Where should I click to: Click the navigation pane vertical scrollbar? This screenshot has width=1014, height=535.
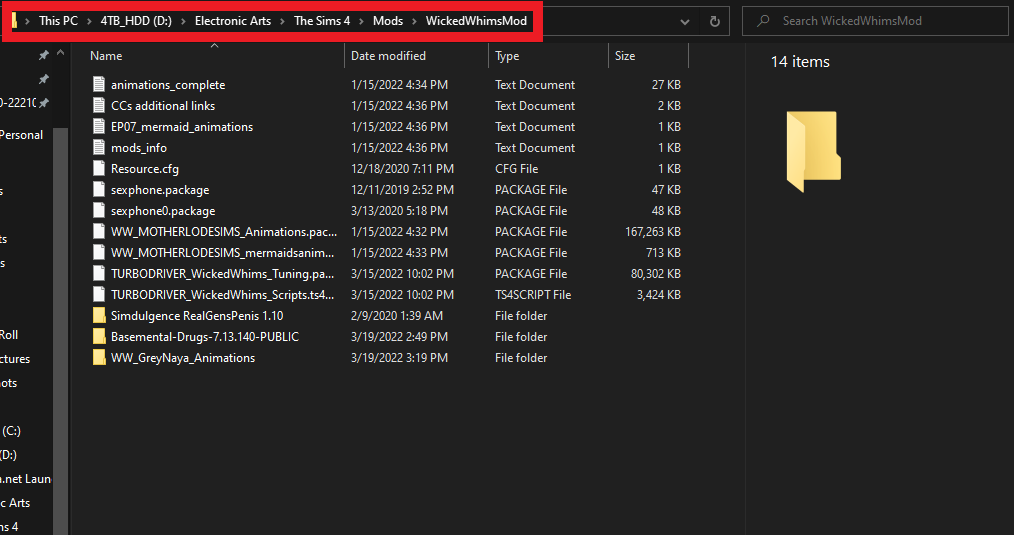pyautogui.click(x=61, y=330)
